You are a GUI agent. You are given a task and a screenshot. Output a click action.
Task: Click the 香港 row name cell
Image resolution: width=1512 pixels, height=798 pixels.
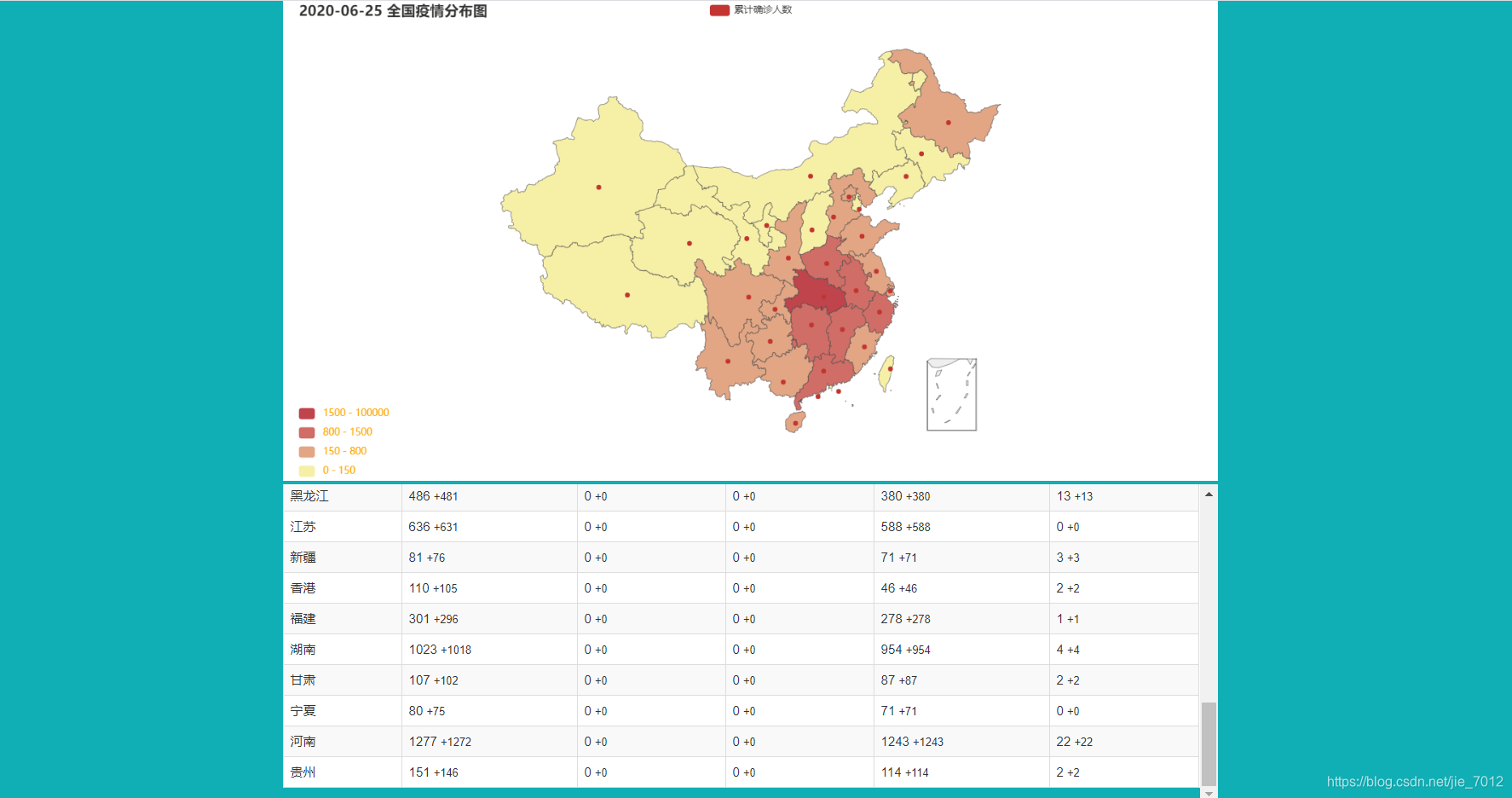point(343,588)
